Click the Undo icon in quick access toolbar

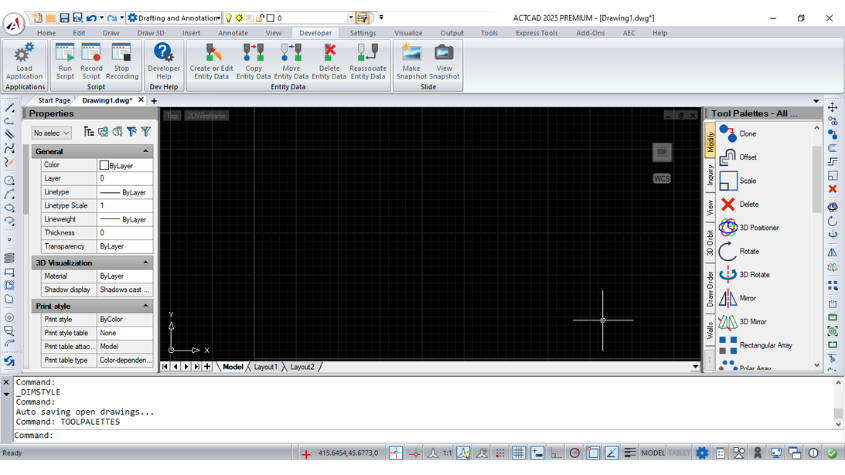[91, 18]
